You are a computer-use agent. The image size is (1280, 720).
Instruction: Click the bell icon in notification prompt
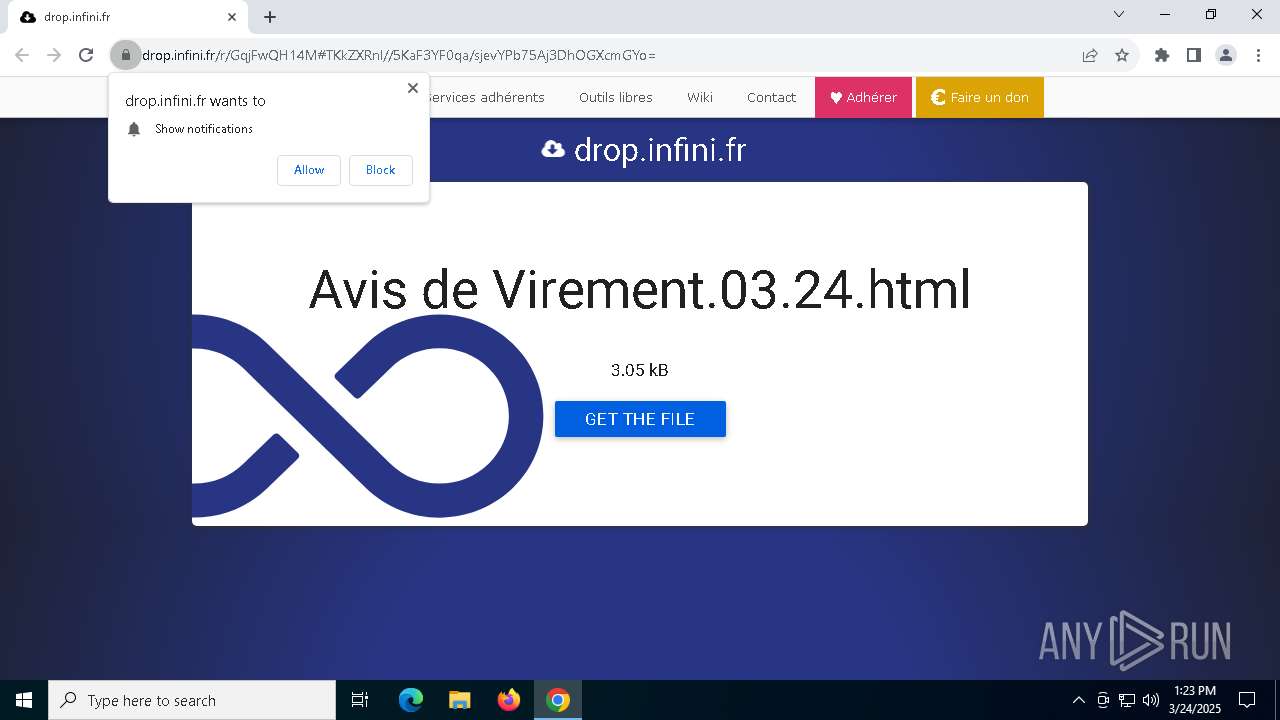point(134,129)
